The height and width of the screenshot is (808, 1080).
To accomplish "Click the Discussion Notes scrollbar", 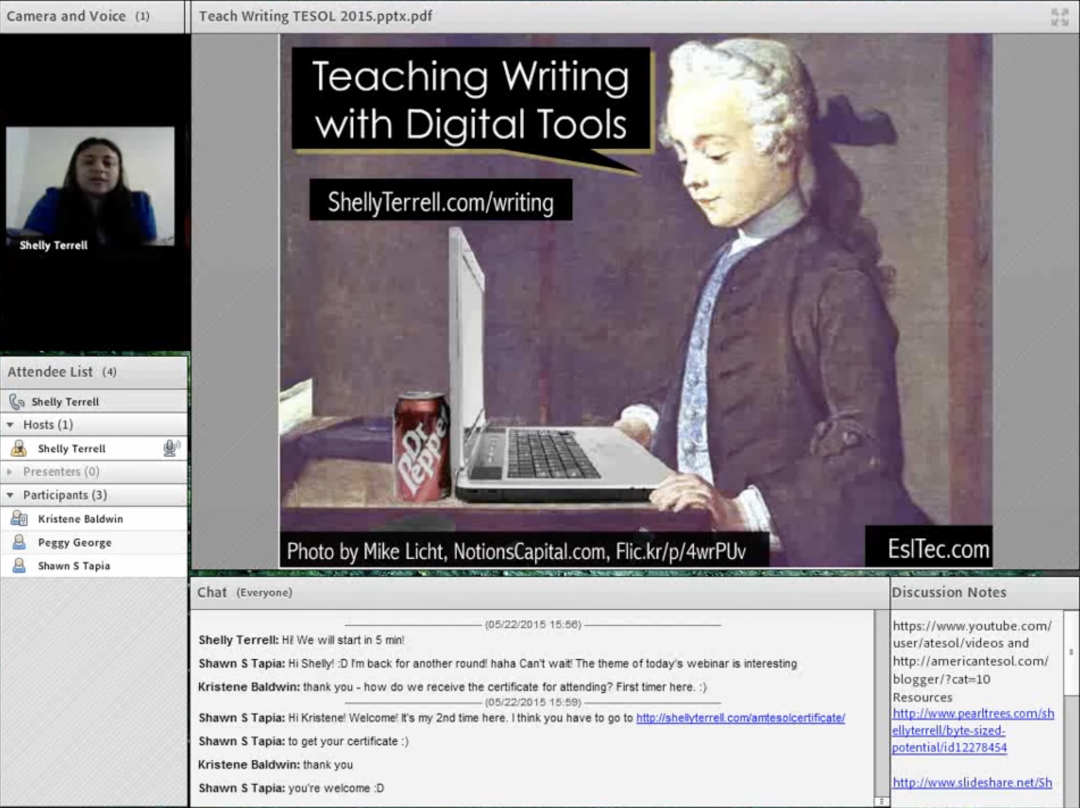I will click(x=1071, y=709).
